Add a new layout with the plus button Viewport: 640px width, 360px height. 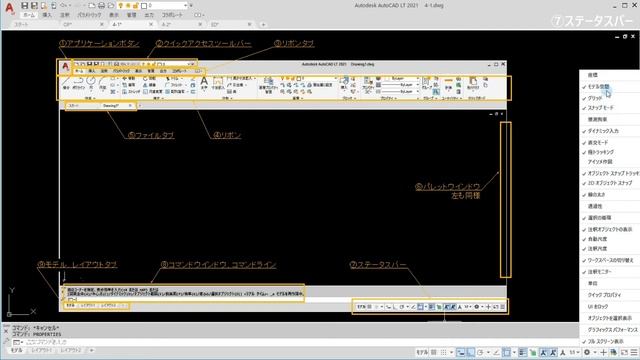92,350
